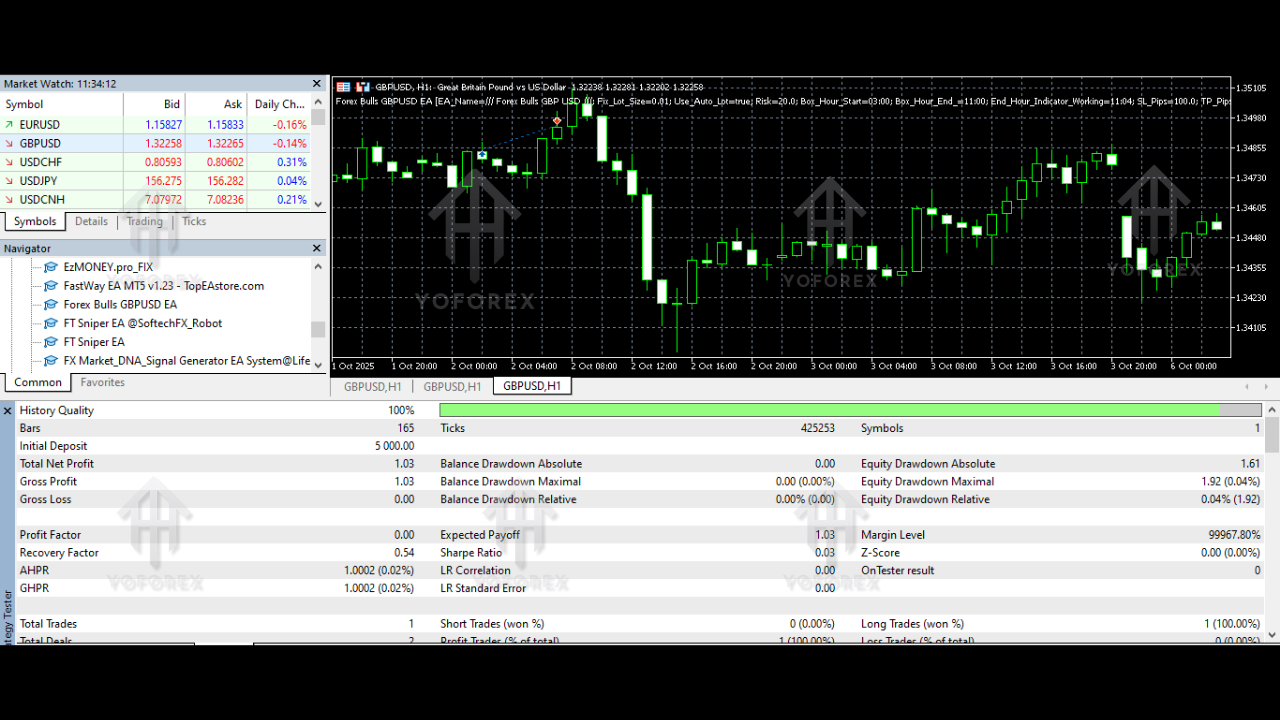1280x720 pixels.
Task: Select the Details tab in Market Watch
Action: pyautogui.click(x=91, y=221)
